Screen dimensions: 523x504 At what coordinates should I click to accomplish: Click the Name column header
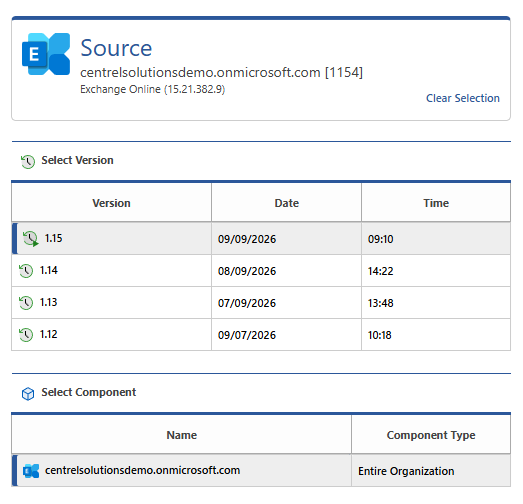(x=181, y=435)
